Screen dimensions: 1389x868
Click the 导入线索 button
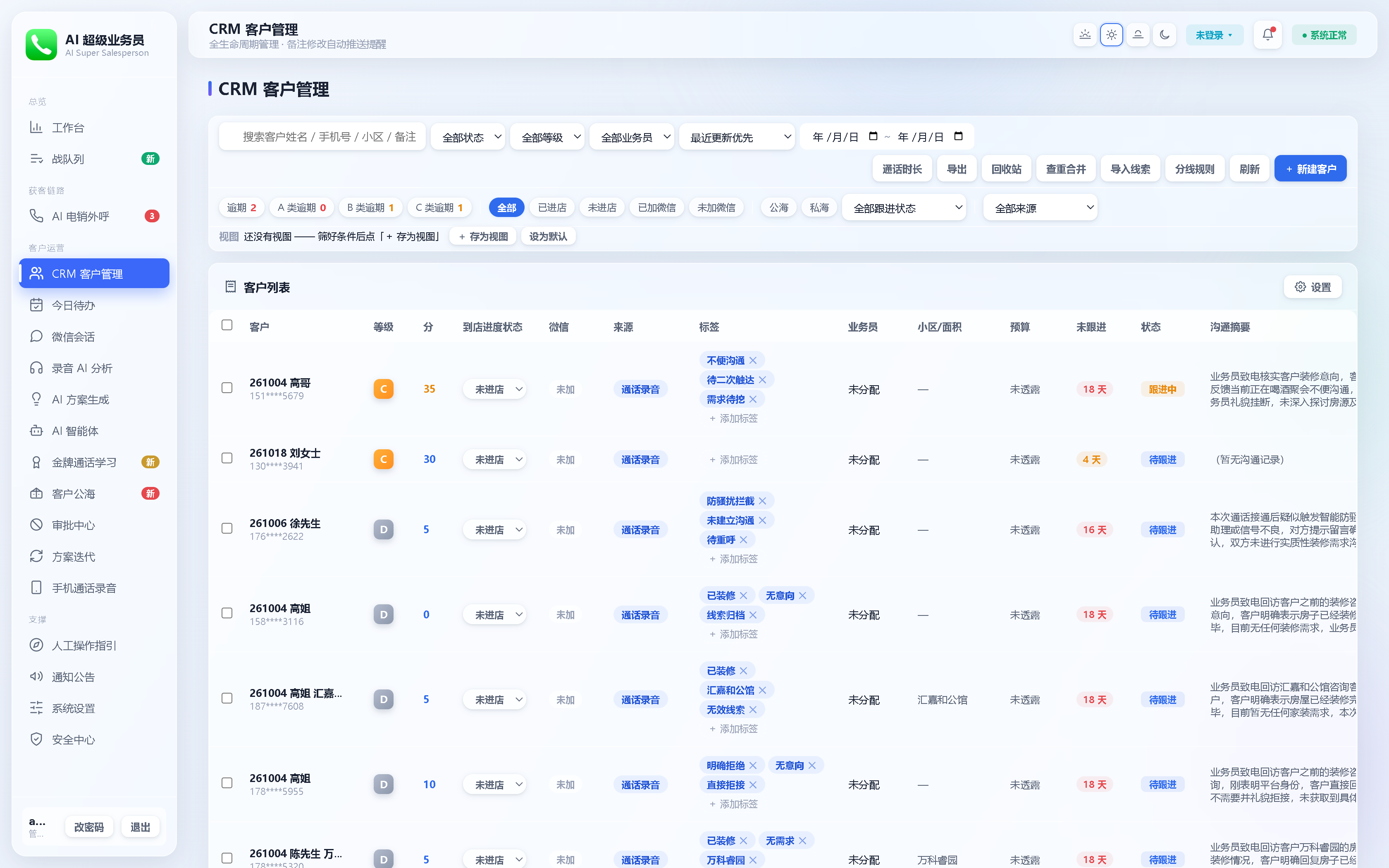click(x=1130, y=169)
